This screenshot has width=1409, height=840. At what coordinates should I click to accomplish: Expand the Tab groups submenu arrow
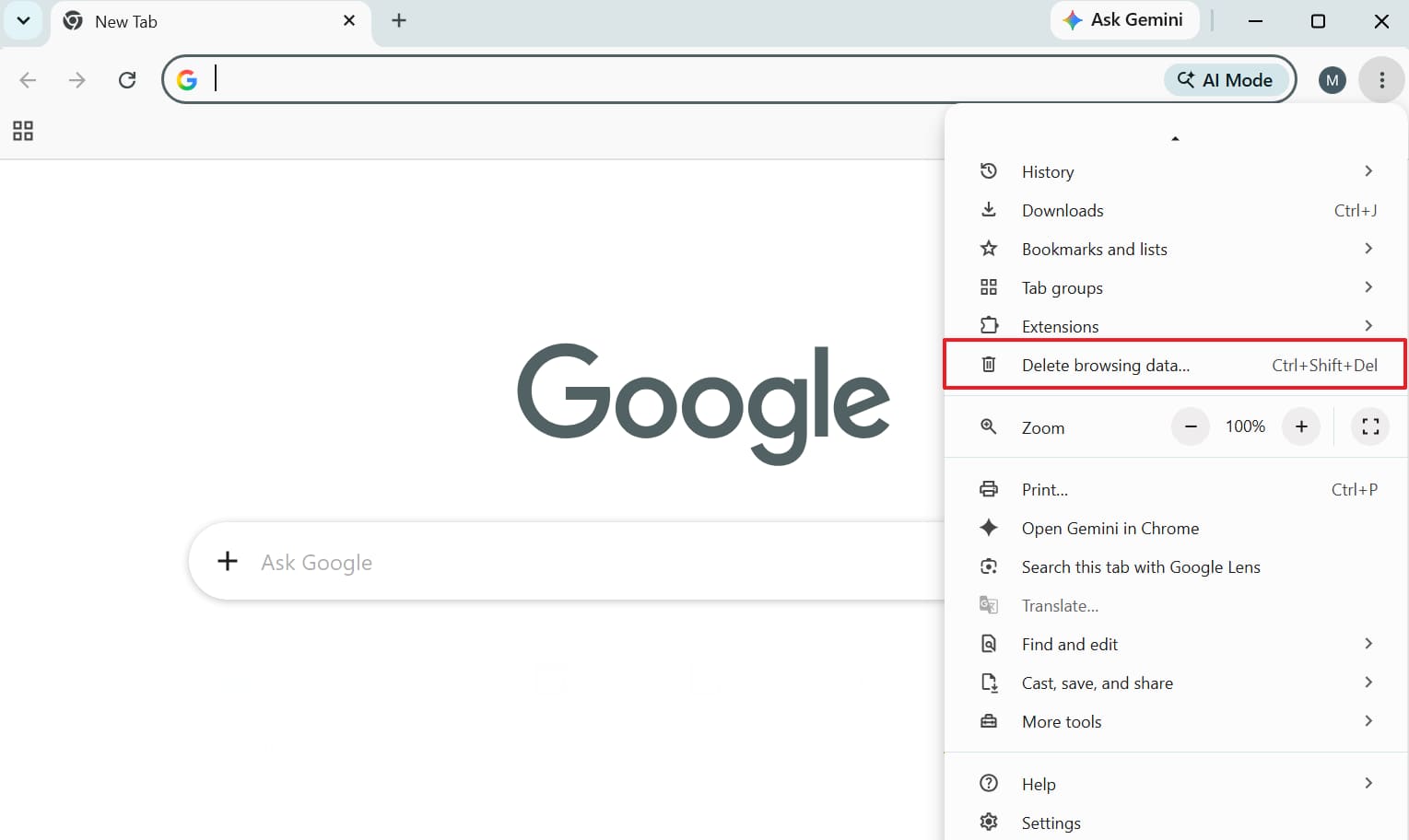tap(1368, 287)
